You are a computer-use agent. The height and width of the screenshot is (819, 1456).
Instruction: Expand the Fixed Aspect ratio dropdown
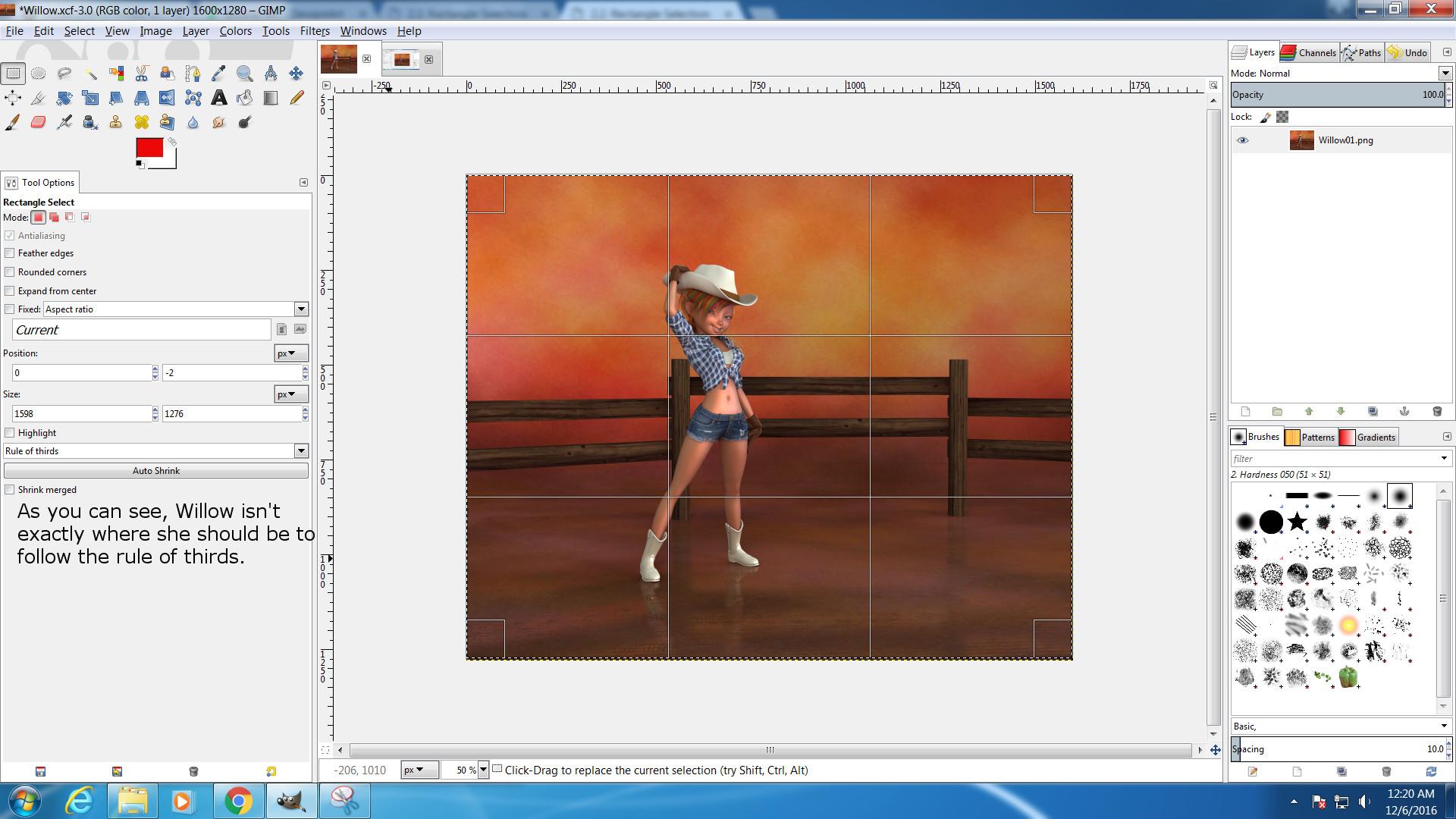(301, 309)
